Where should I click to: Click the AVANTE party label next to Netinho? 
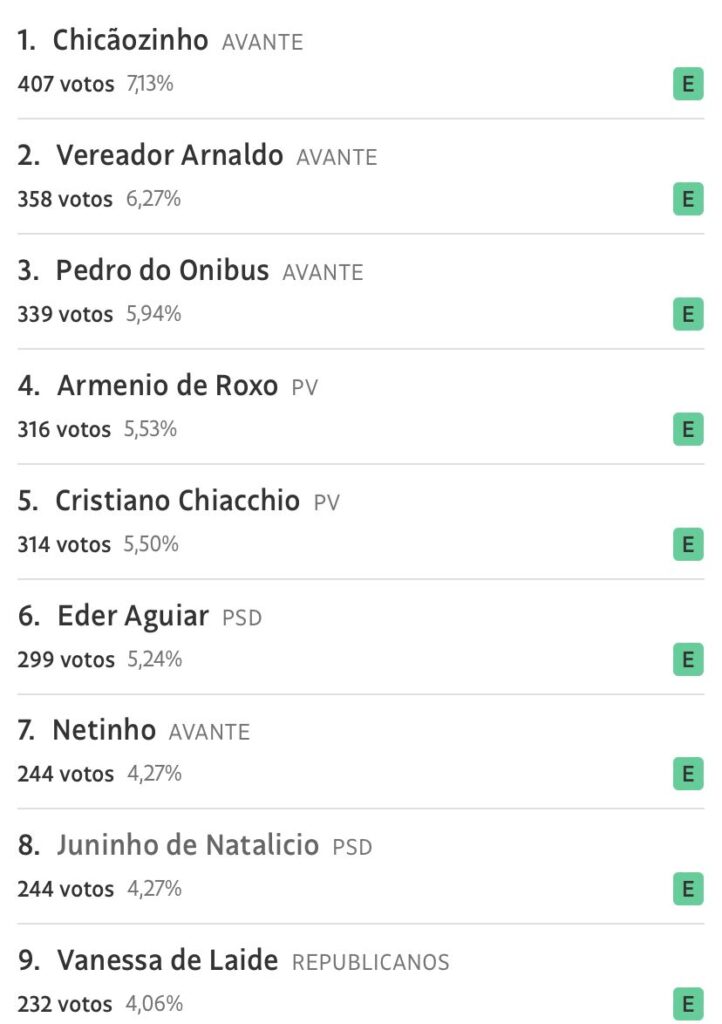click(x=209, y=732)
